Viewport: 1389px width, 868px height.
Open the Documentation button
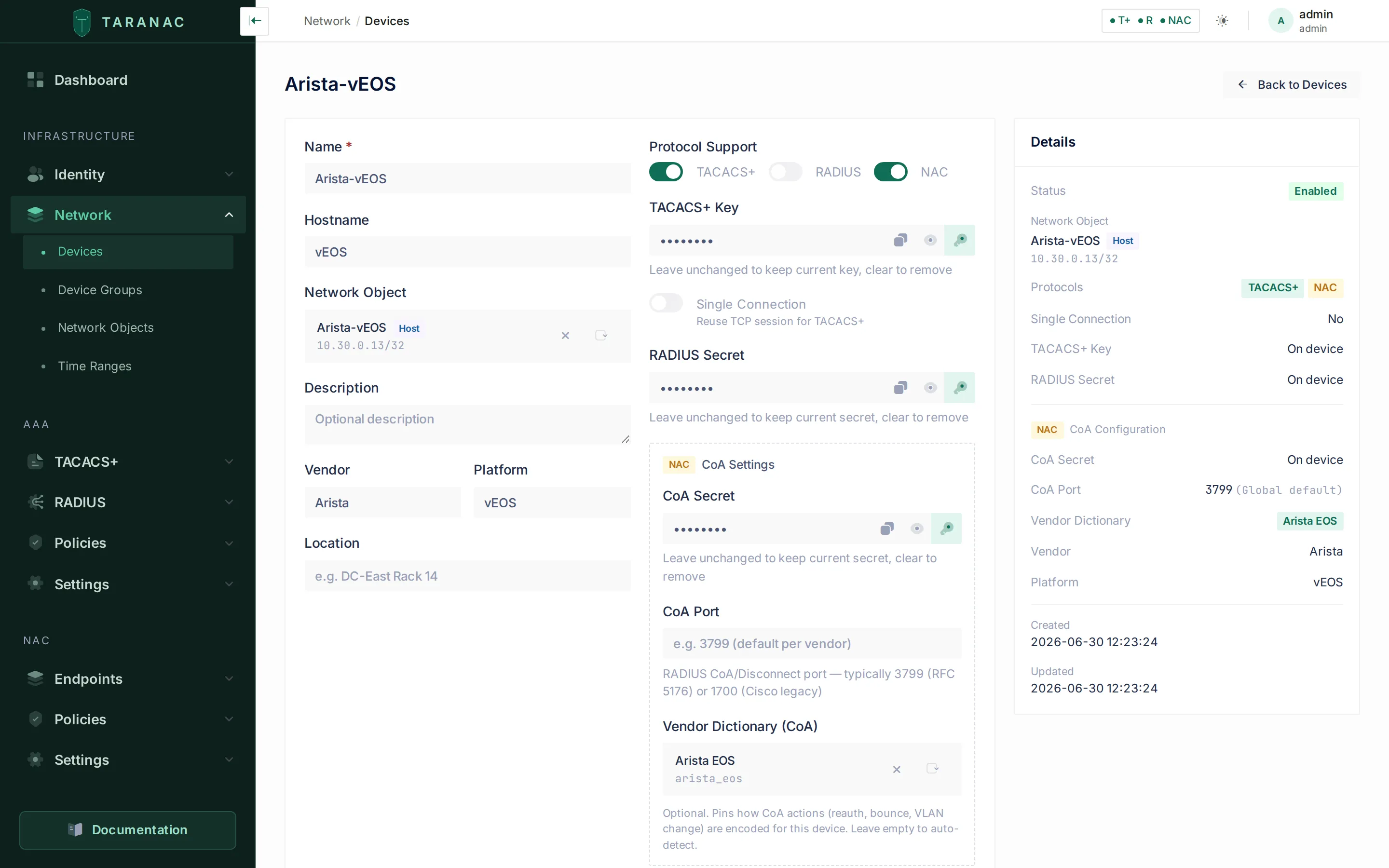pyautogui.click(x=127, y=829)
